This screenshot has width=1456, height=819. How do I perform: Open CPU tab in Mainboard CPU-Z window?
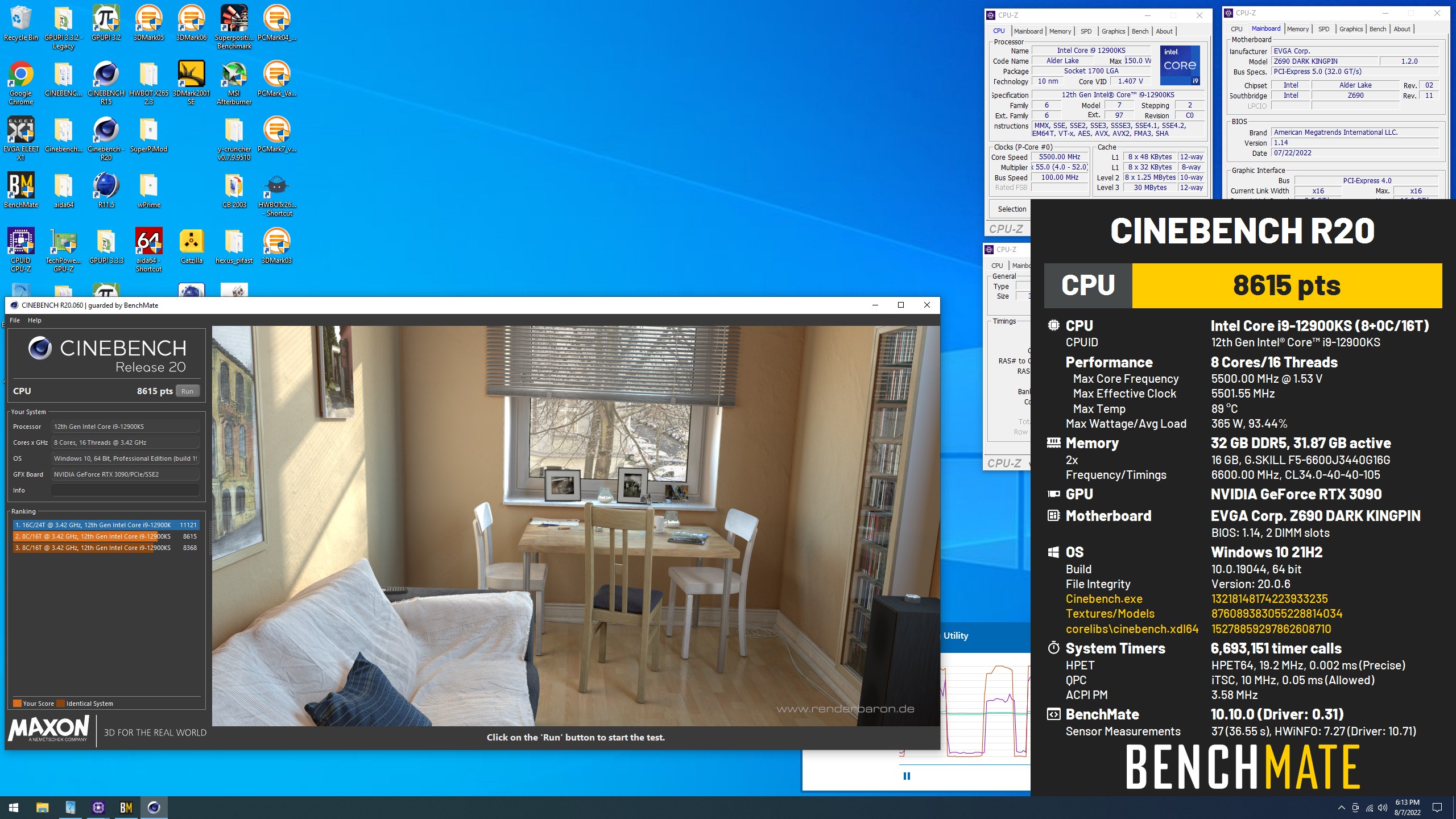(1236, 29)
